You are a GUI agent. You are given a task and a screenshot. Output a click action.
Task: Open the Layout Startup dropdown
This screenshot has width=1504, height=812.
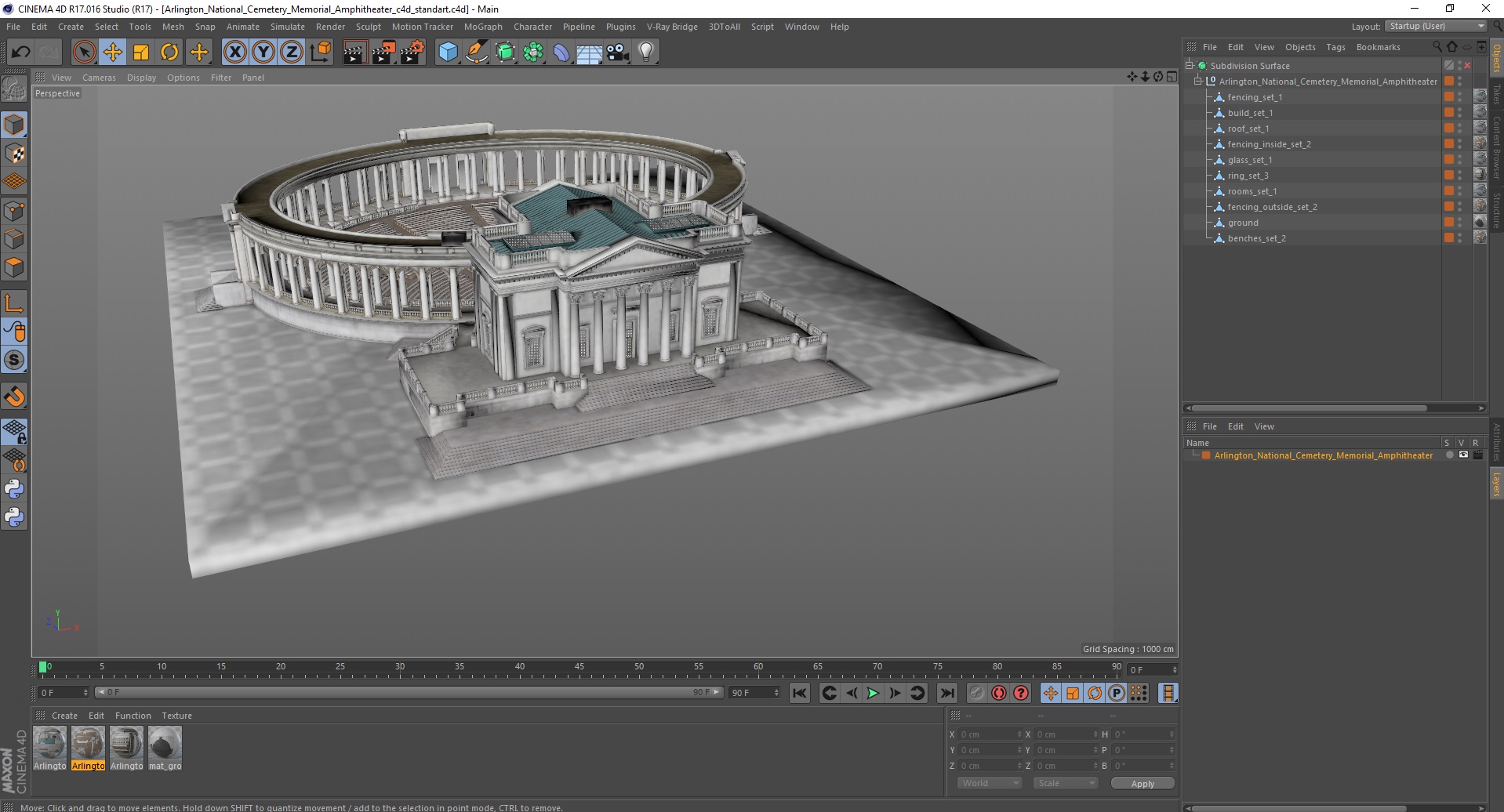coord(1437,26)
